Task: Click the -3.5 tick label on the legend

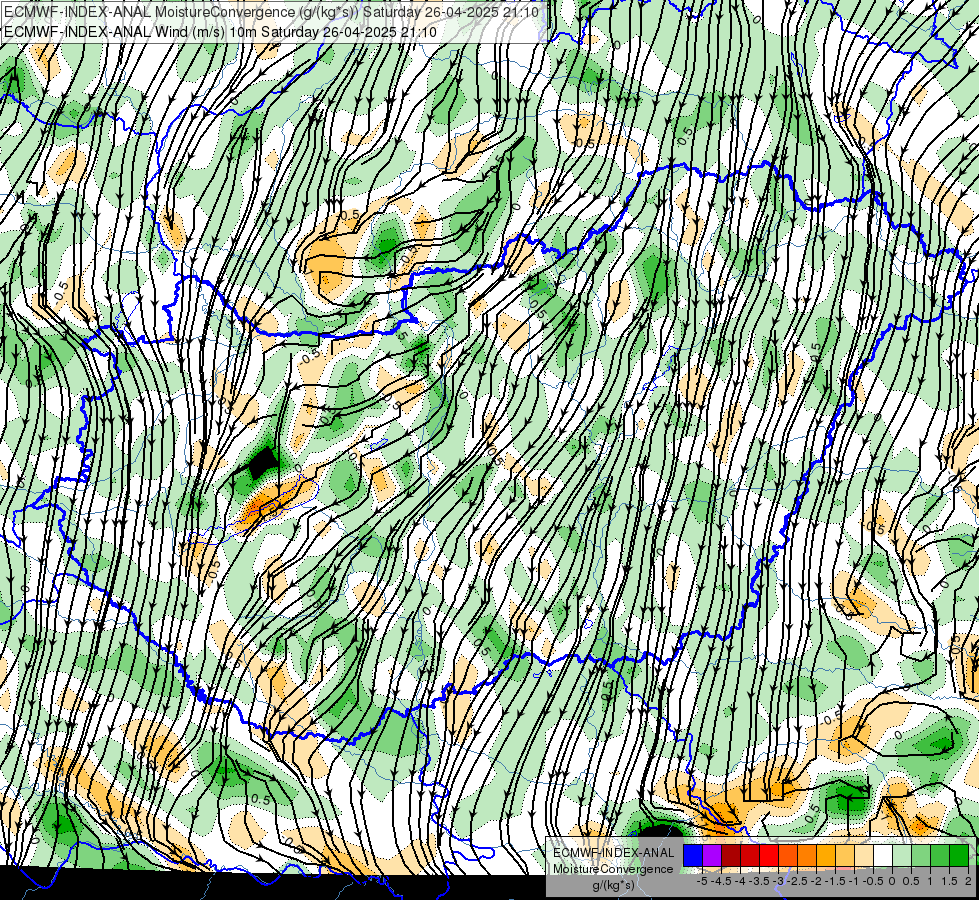Action: (x=759, y=881)
